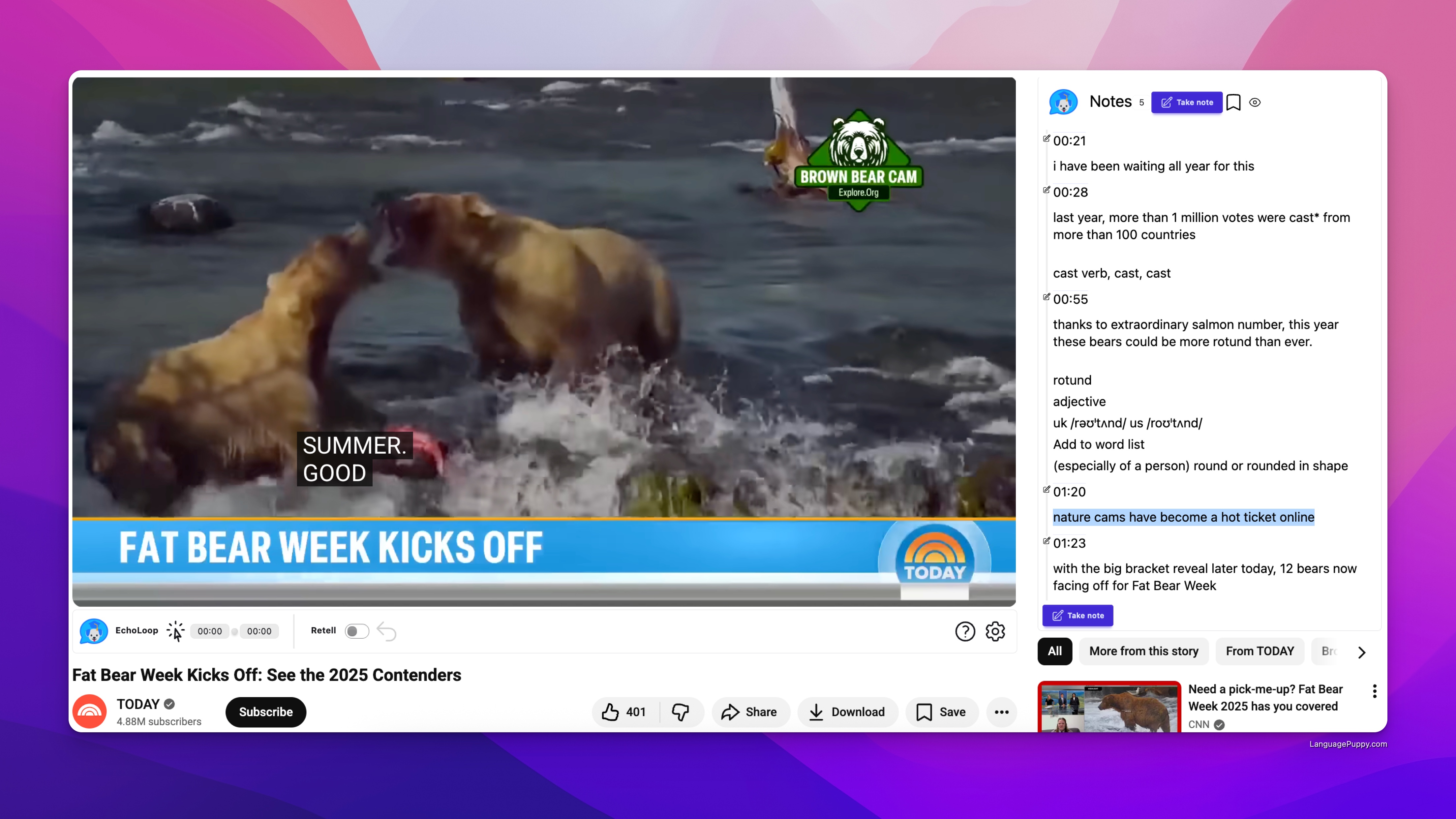Image resolution: width=1456 pixels, height=819 pixels.
Task: Open three-dot menu beside CNN video
Action: pos(1375,691)
